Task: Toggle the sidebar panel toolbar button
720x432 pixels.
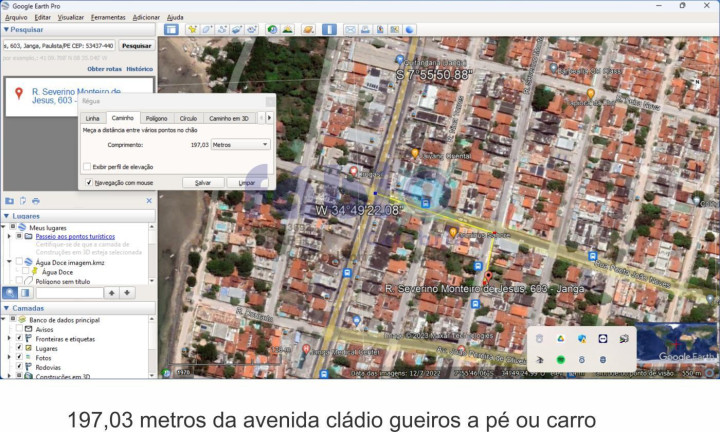Action: point(171,29)
